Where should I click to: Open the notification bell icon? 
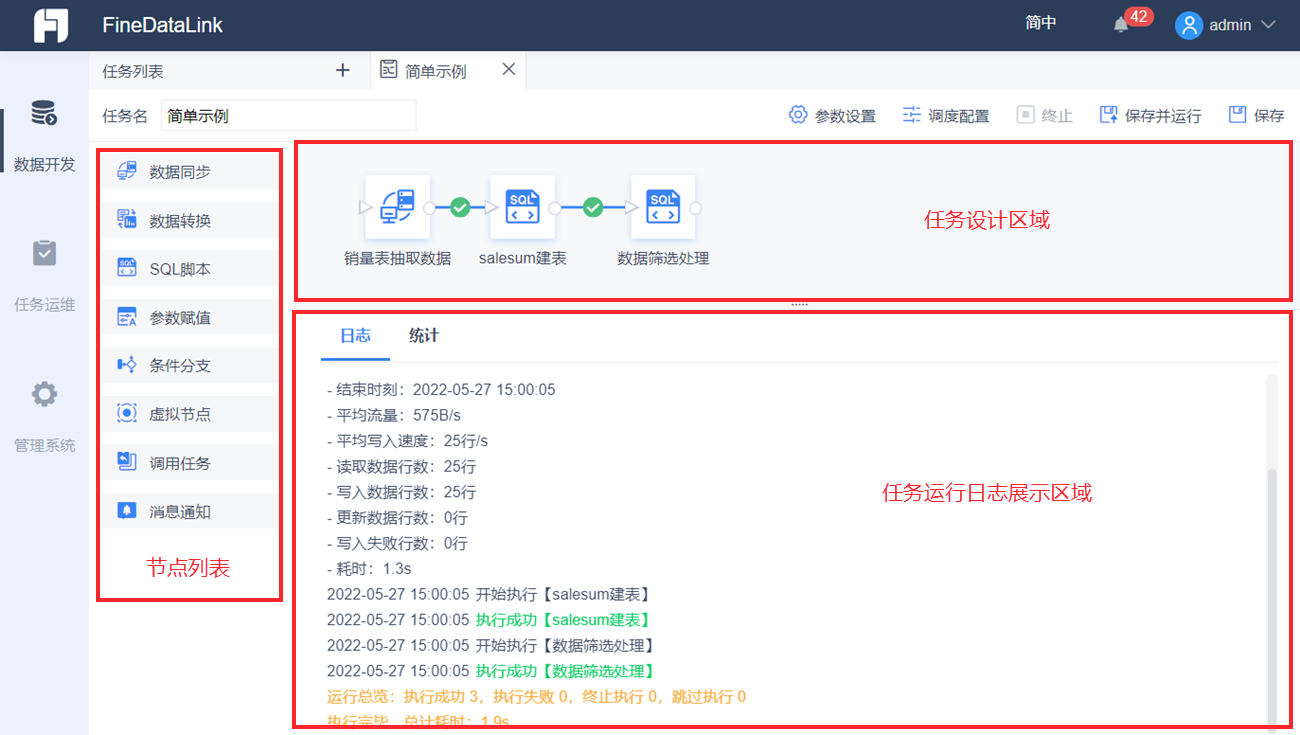click(1121, 25)
